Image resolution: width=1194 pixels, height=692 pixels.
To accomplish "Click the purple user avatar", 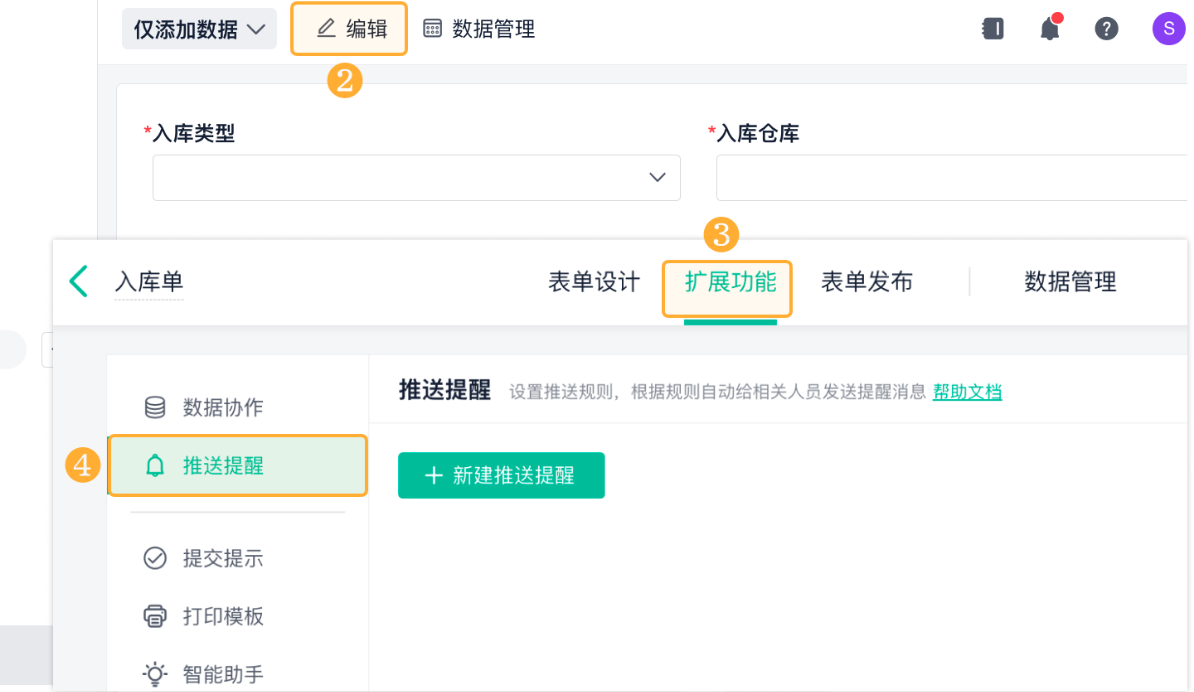I will coord(1169,29).
